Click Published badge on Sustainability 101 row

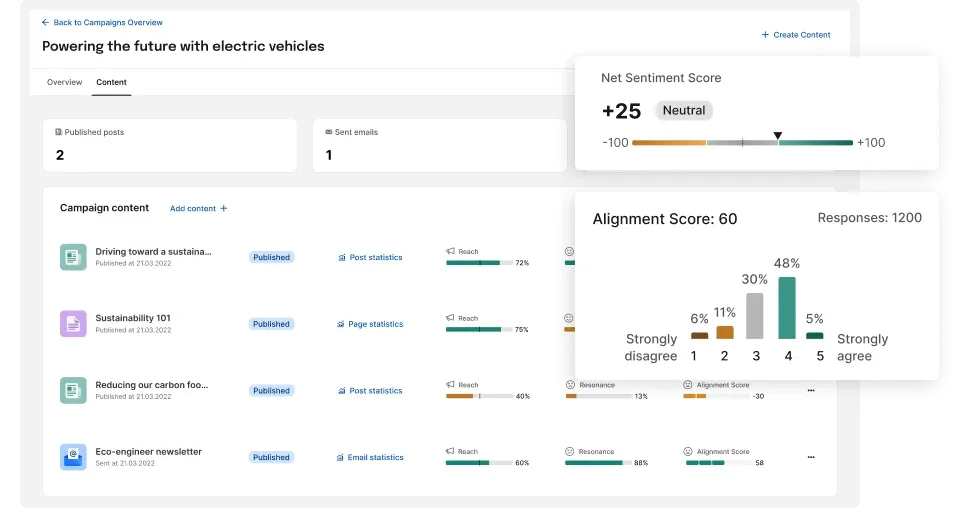pos(271,324)
